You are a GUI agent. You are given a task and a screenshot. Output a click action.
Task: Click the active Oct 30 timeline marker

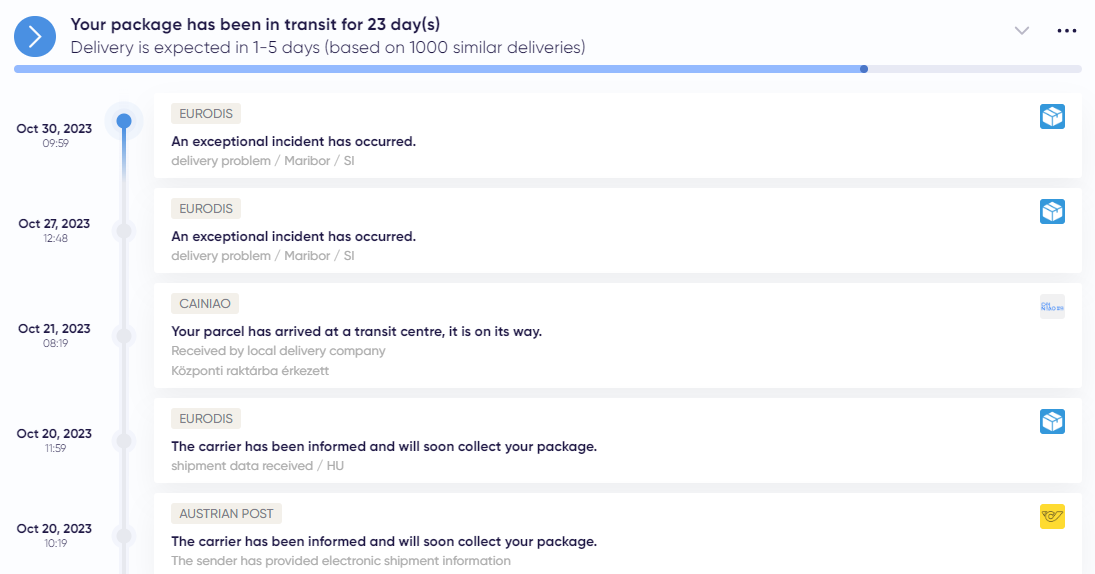[124, 122]
